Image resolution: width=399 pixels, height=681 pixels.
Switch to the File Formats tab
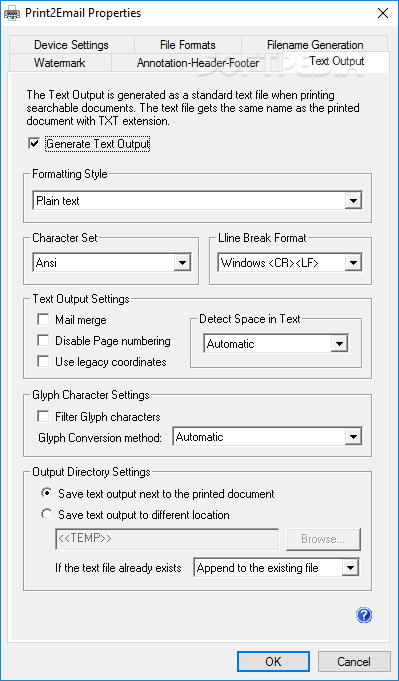[x=188, y=45]
